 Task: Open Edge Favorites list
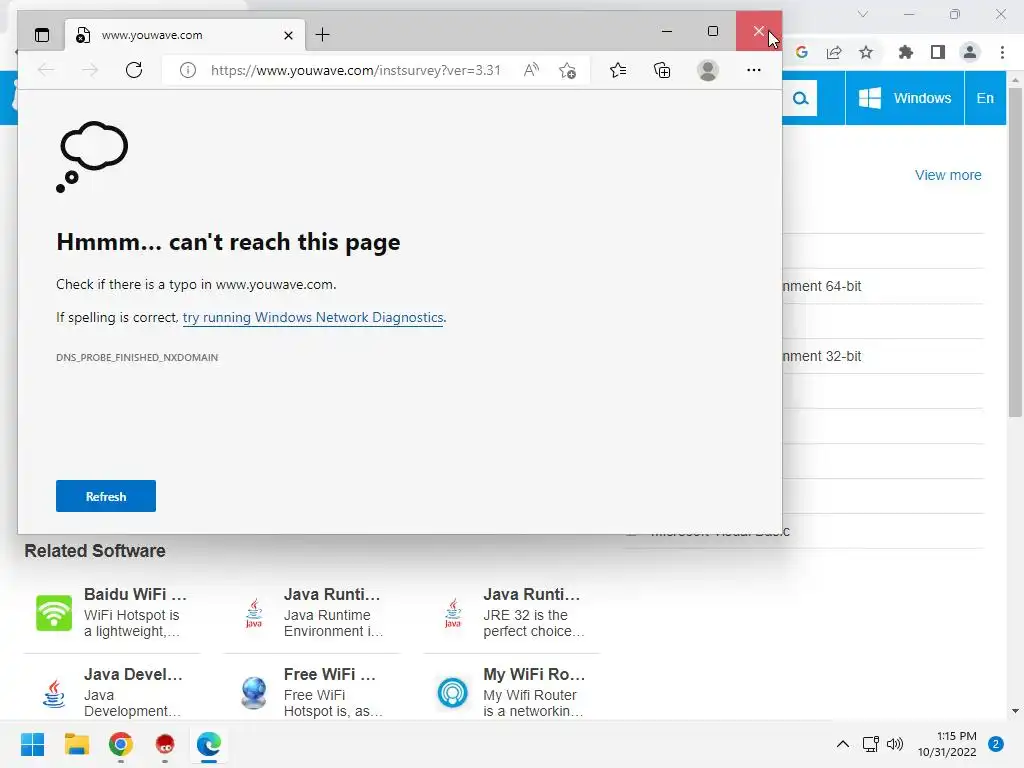pyautogui.click(x=618, y=70)
